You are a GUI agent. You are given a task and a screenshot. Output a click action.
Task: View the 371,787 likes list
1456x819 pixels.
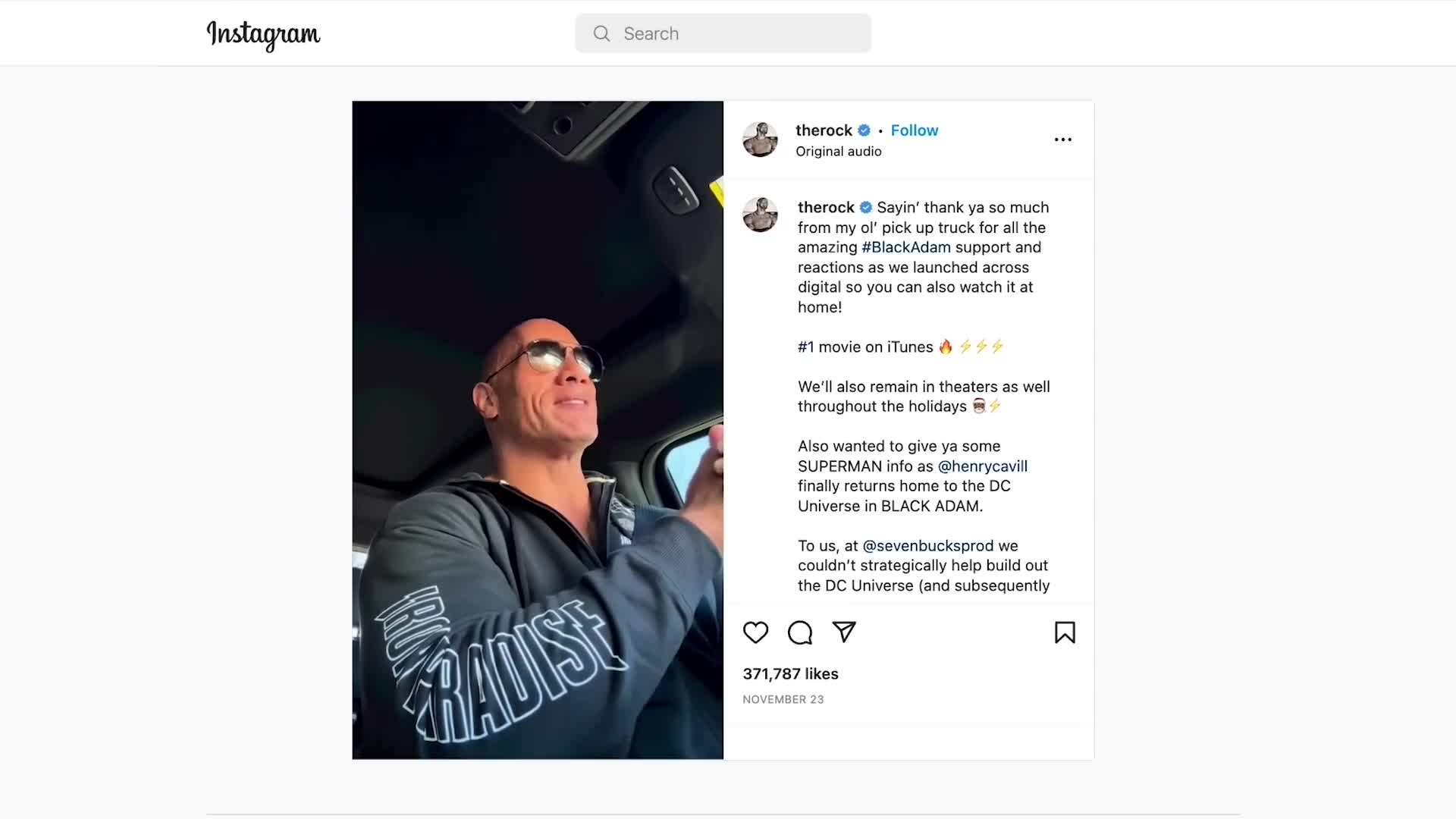[x=790, y=674]
